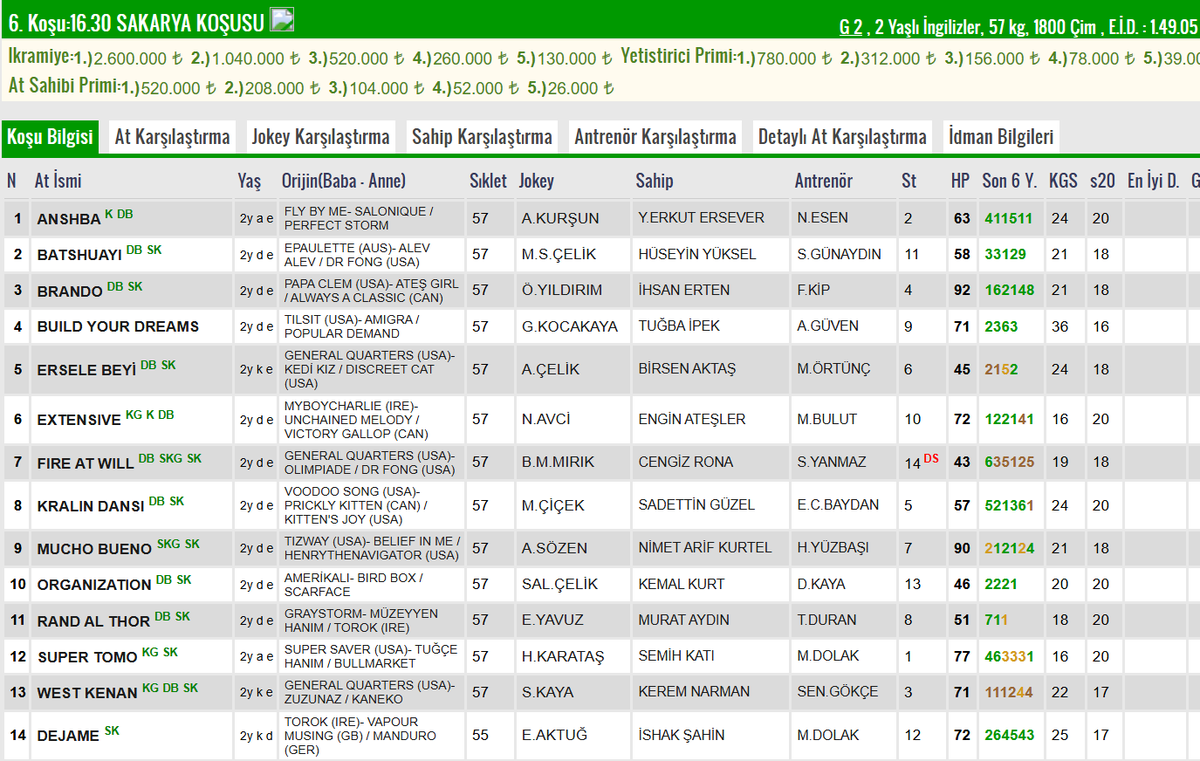Screen dimensions: 1200x761
Task: Click jockey N.AVCİ
Action: 545,419
